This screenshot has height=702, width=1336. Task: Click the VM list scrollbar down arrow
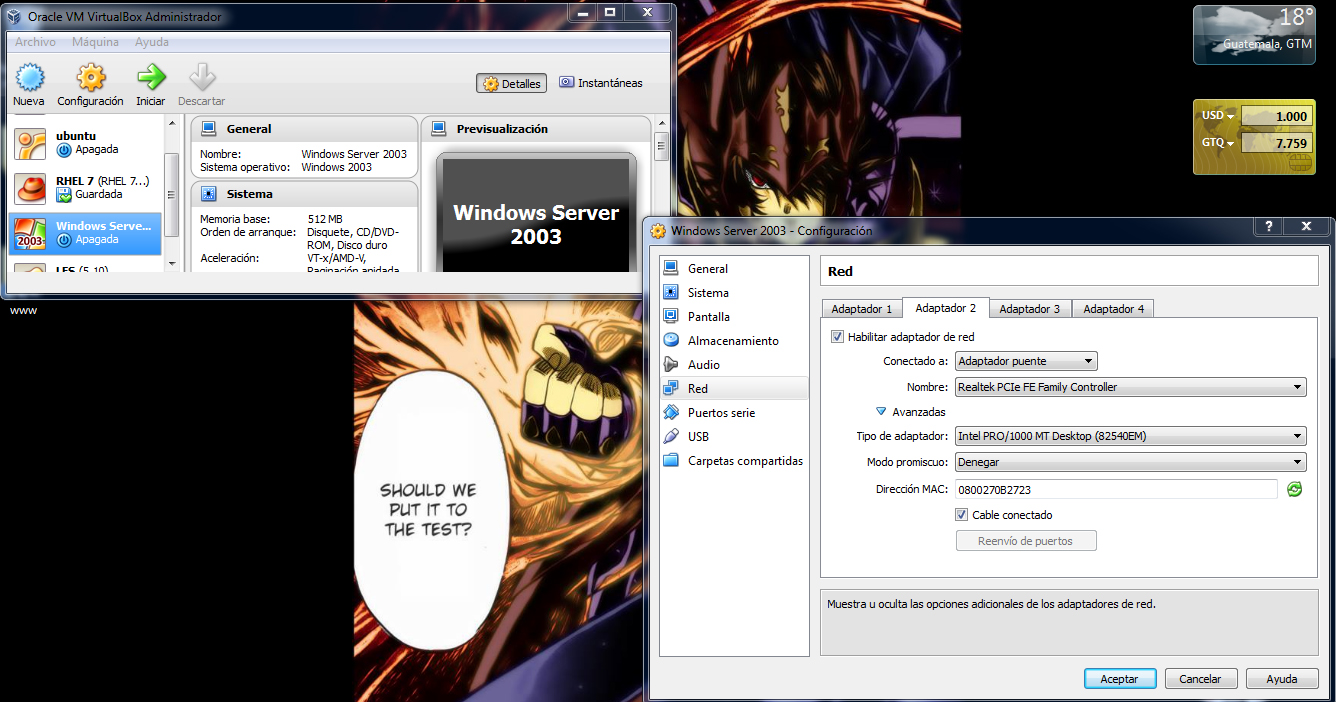click(x=171, y=264)
